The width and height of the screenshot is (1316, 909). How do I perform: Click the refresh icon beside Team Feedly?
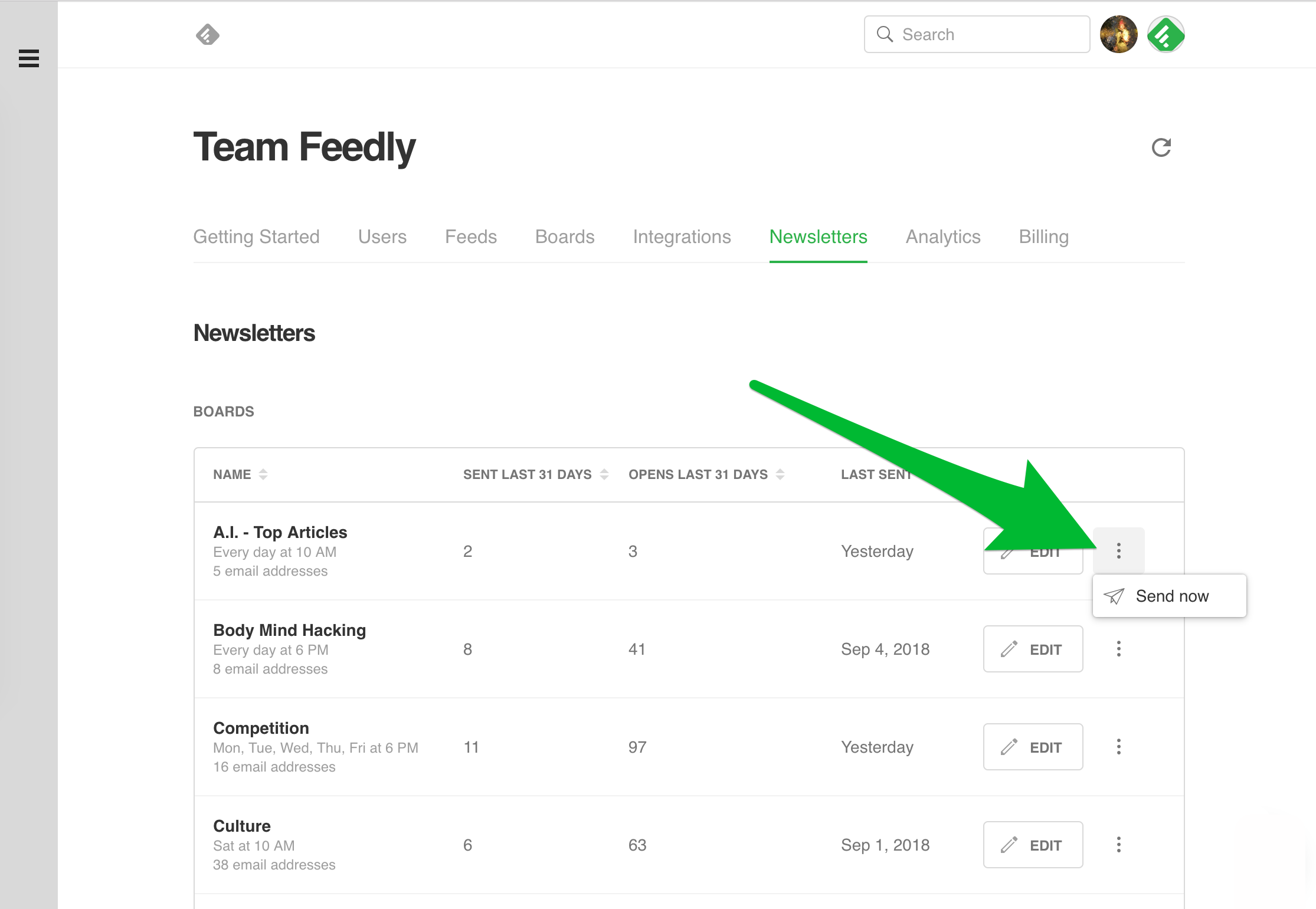1161,147
